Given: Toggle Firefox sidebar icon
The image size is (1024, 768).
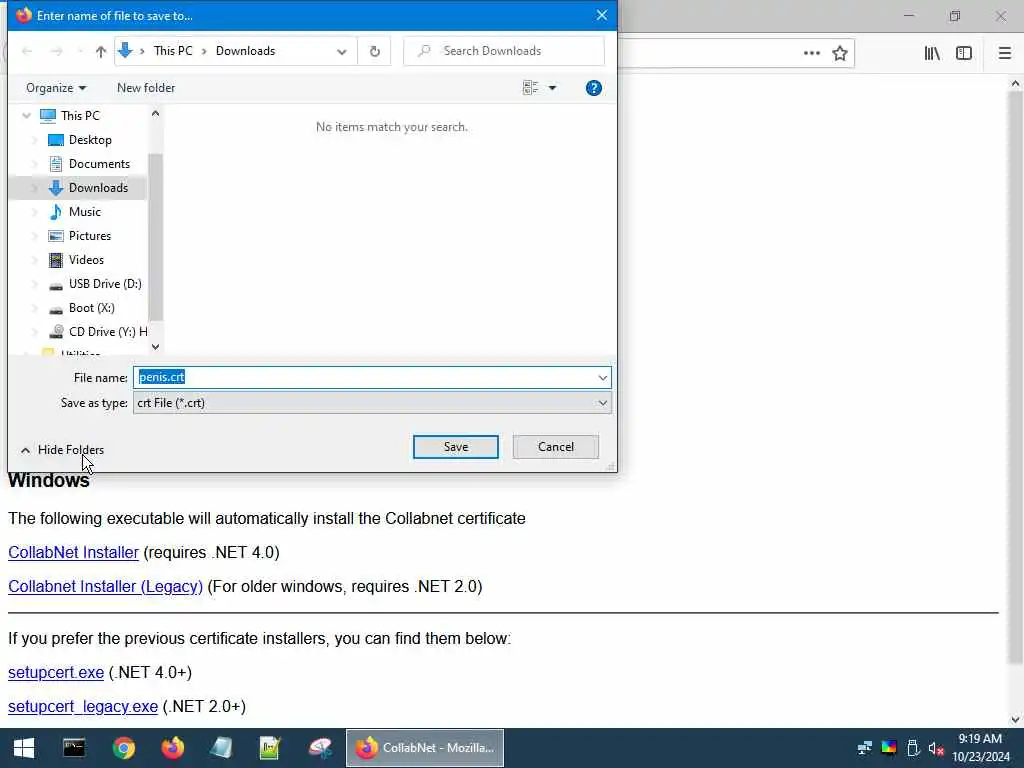Looking at the screenshot, I should (x=964, y=53).
